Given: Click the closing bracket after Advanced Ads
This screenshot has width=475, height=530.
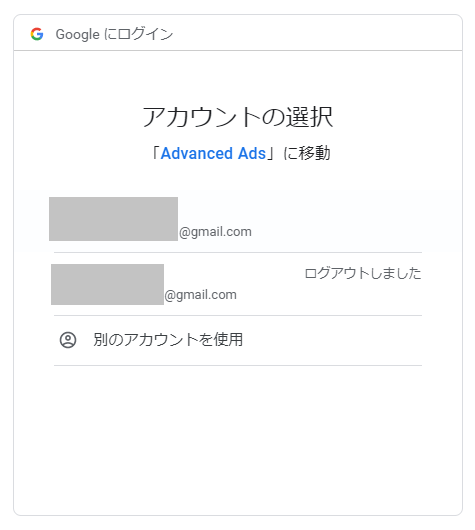Looking at the screenshot, I should [x=272, y=153].
